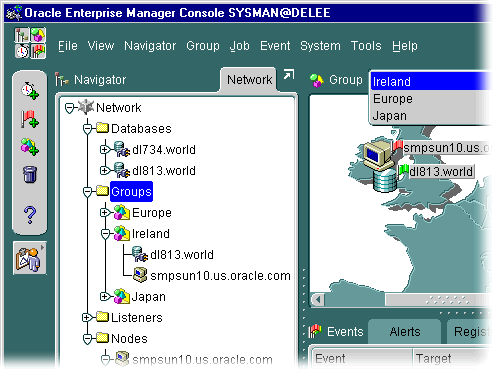This screenshot has height=375, width=498.
Task: Click the Japan group icon in tree
Action: [121, 296]
